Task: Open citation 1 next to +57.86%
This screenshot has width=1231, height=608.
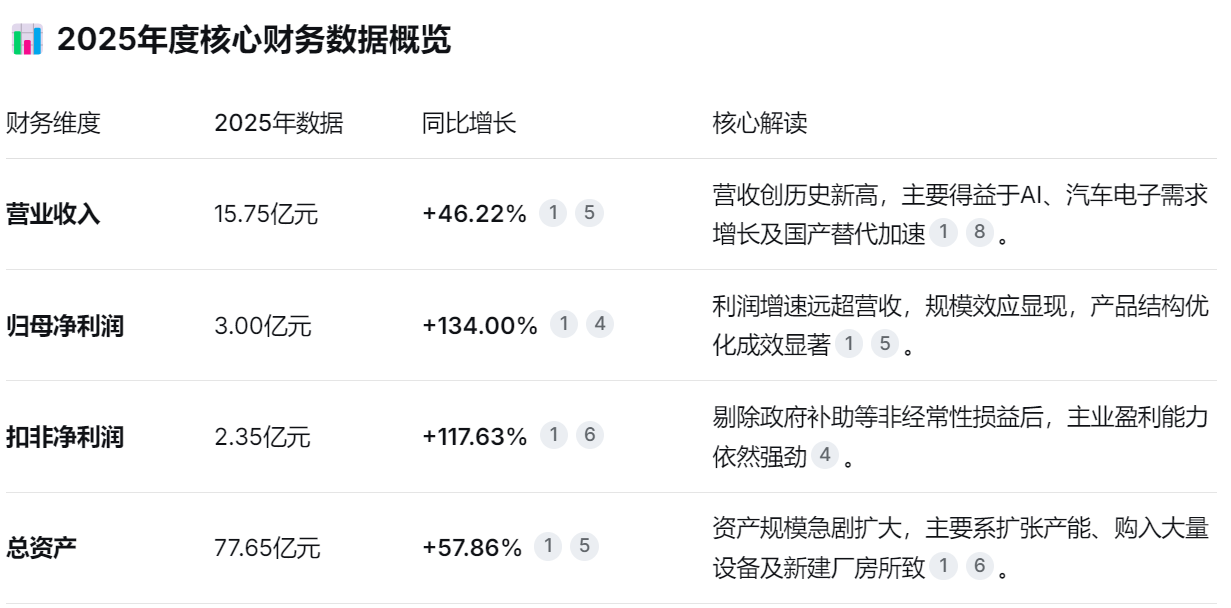Action: (548, 547)
